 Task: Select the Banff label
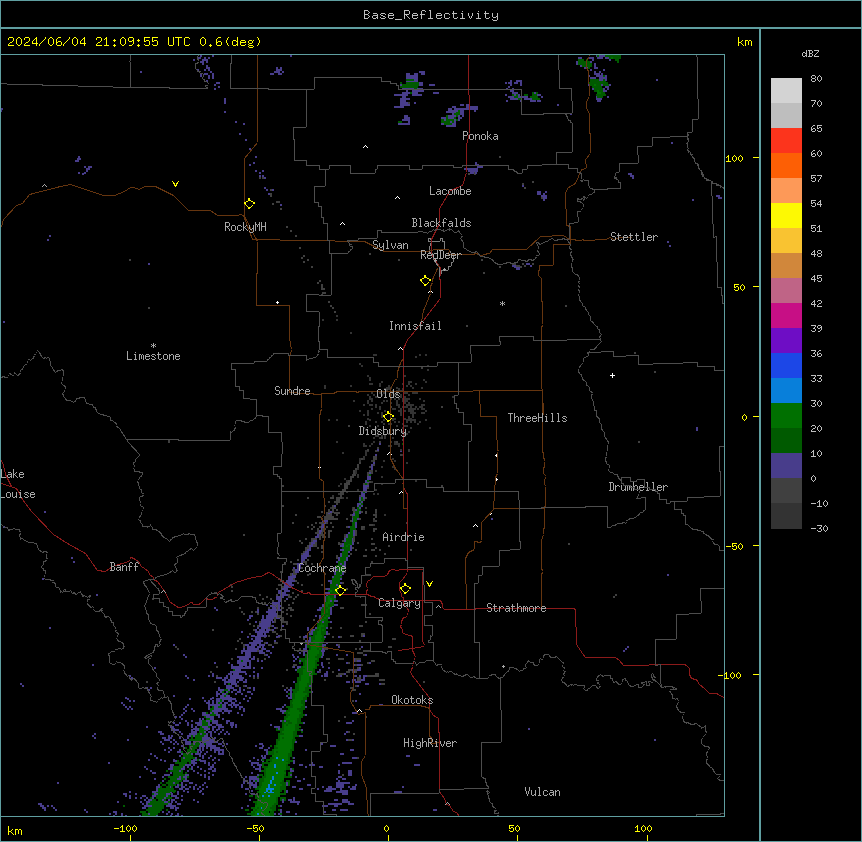124,567
